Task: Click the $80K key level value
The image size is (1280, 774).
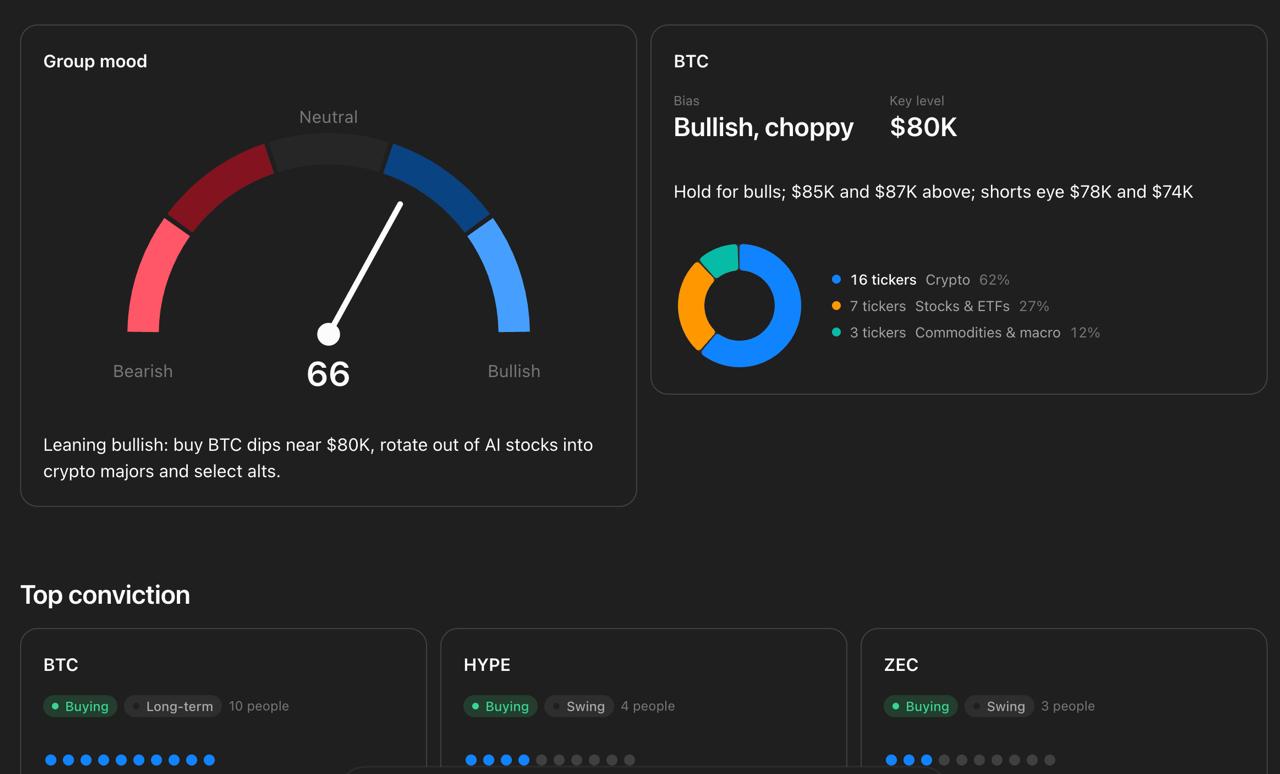Action: [923, 127]
